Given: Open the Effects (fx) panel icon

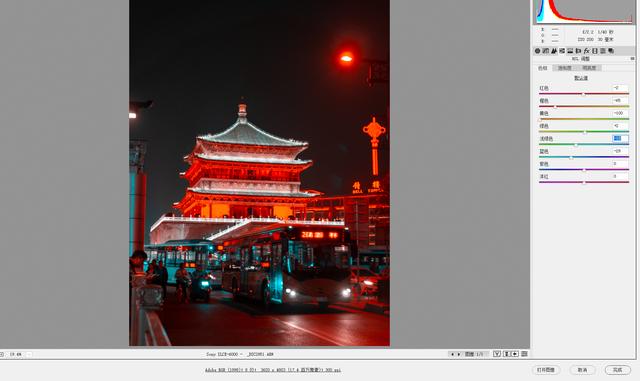Looking at the screenshot, I should (587, 51).
